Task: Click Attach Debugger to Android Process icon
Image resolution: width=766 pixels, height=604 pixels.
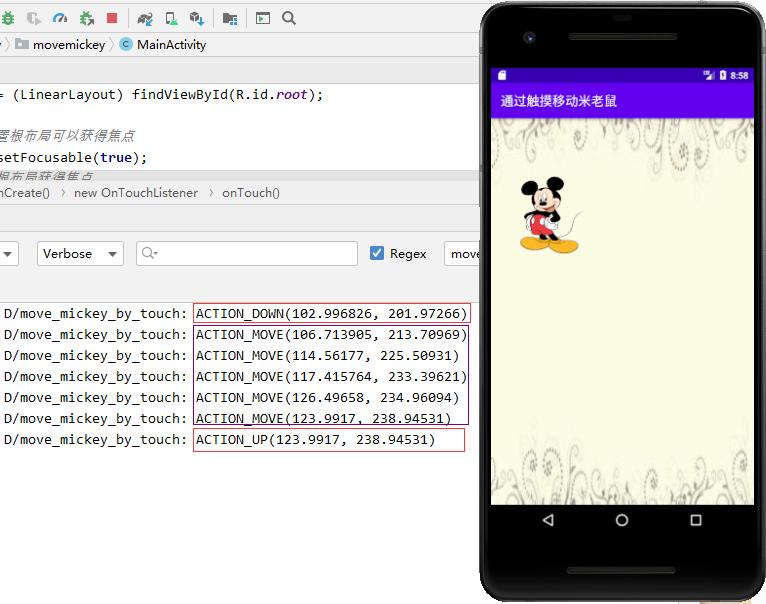Action: tap(87, 19)
